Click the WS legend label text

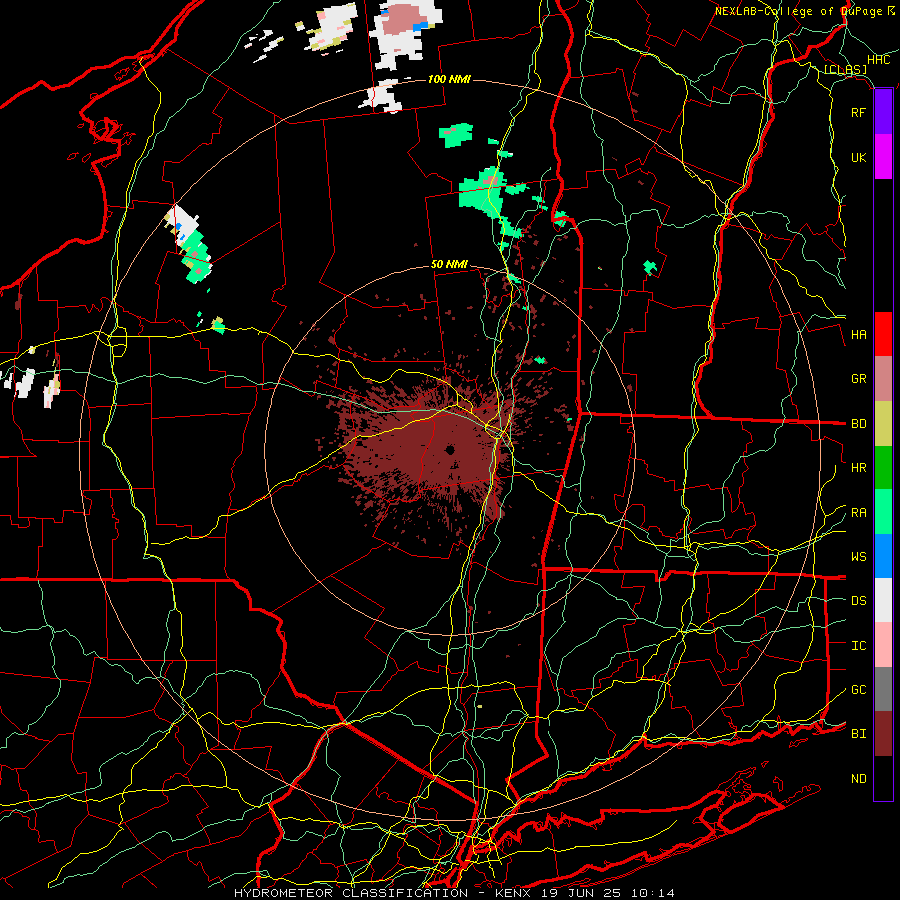pos(858,556)
